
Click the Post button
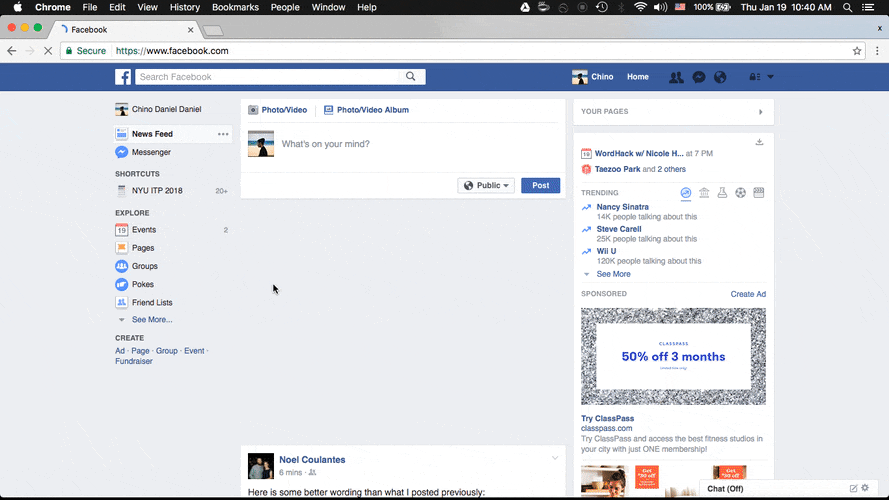[540, 185]
